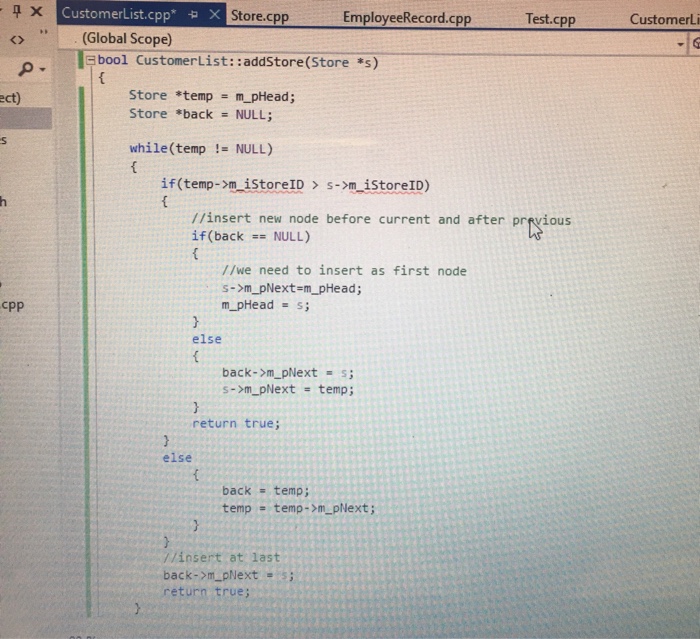
Task: Click the side panel pin icon
Action: point(17,11)
